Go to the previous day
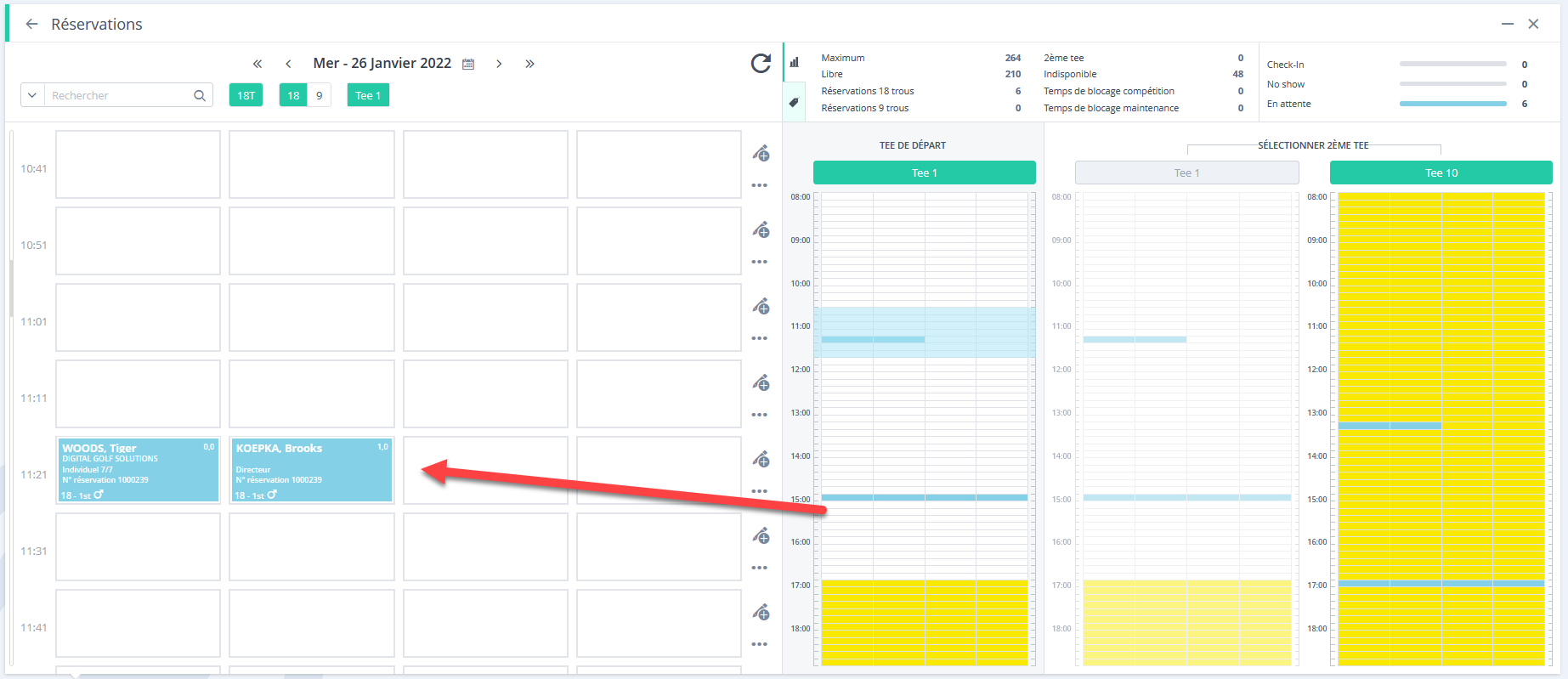Viewport: 1568px width, 679px height. coord(289,64)
